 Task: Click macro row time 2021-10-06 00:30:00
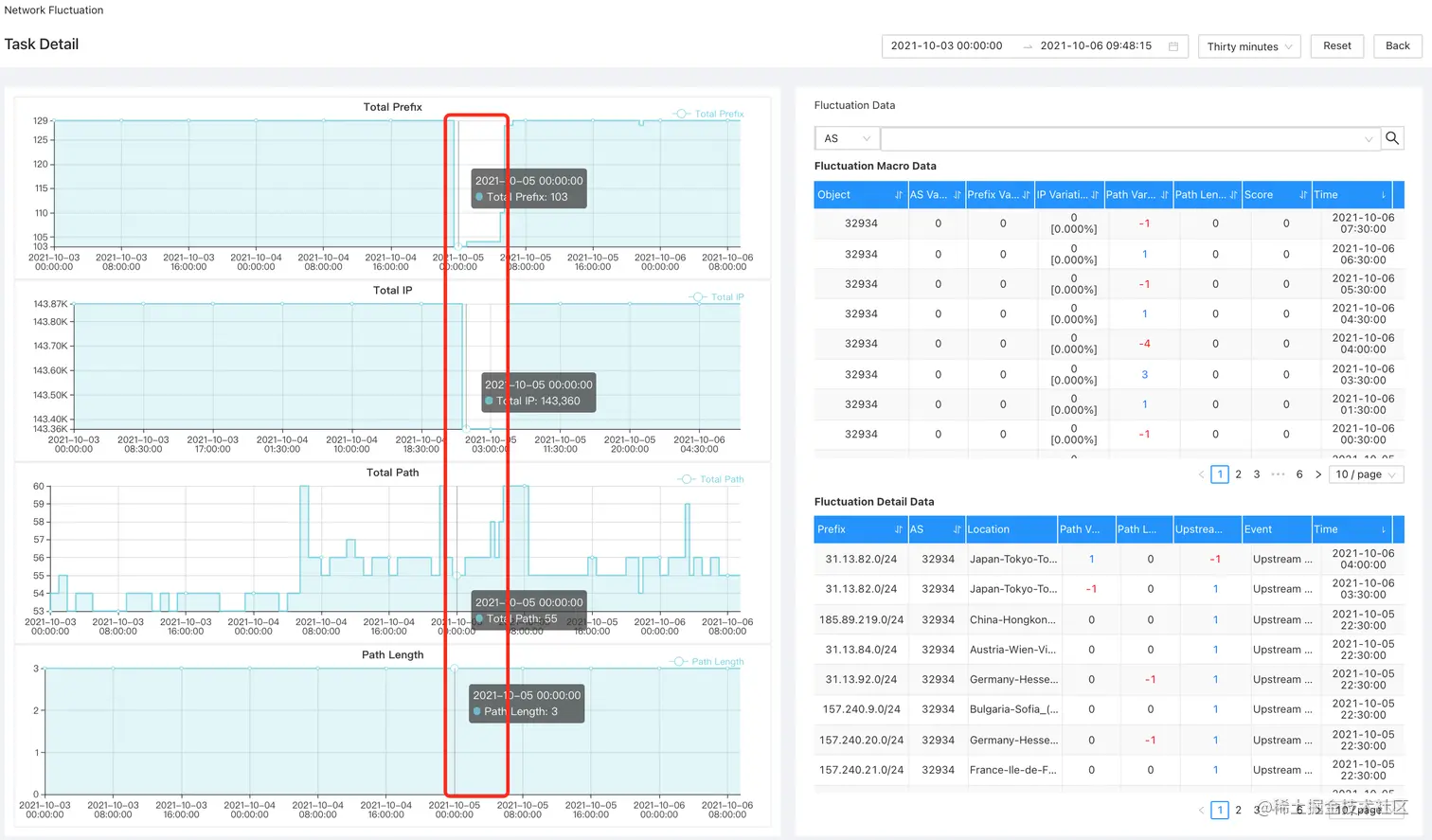click(1363, 434)
